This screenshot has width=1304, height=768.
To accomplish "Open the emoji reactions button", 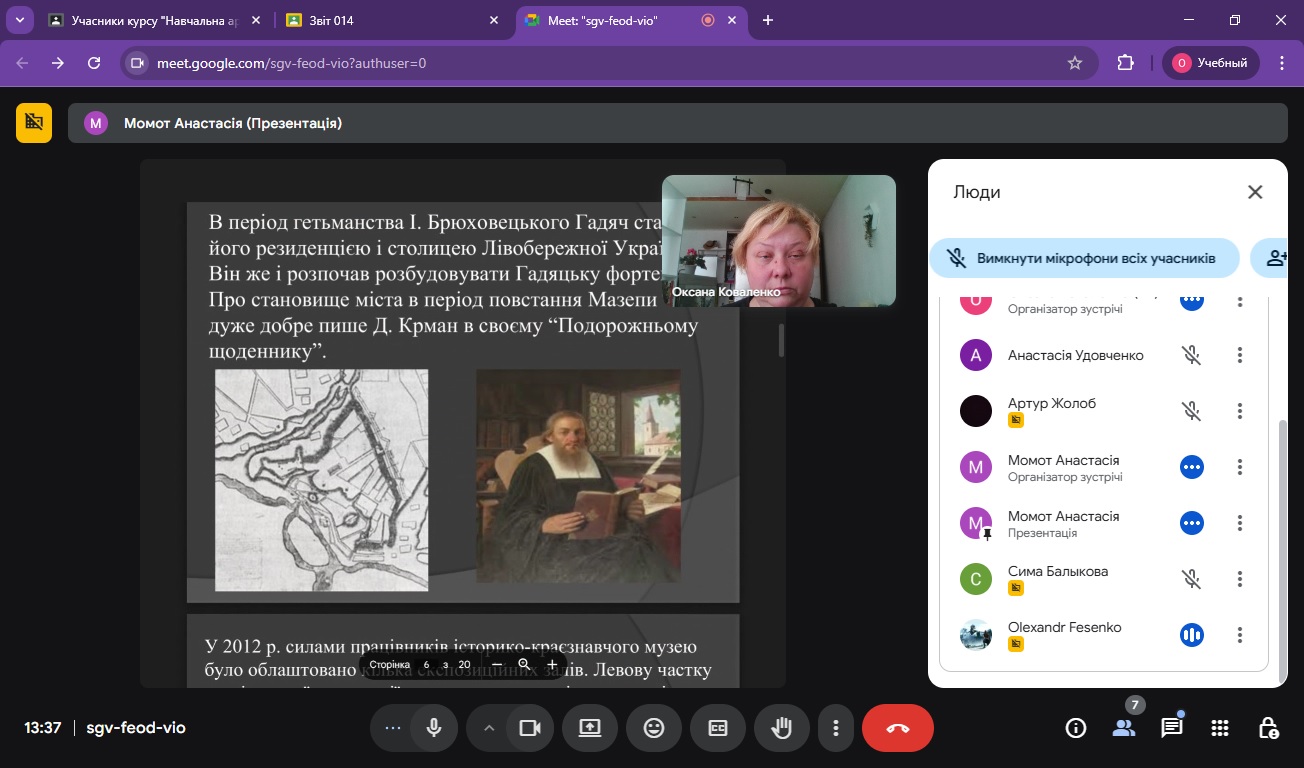I will (x=654, y=728).
